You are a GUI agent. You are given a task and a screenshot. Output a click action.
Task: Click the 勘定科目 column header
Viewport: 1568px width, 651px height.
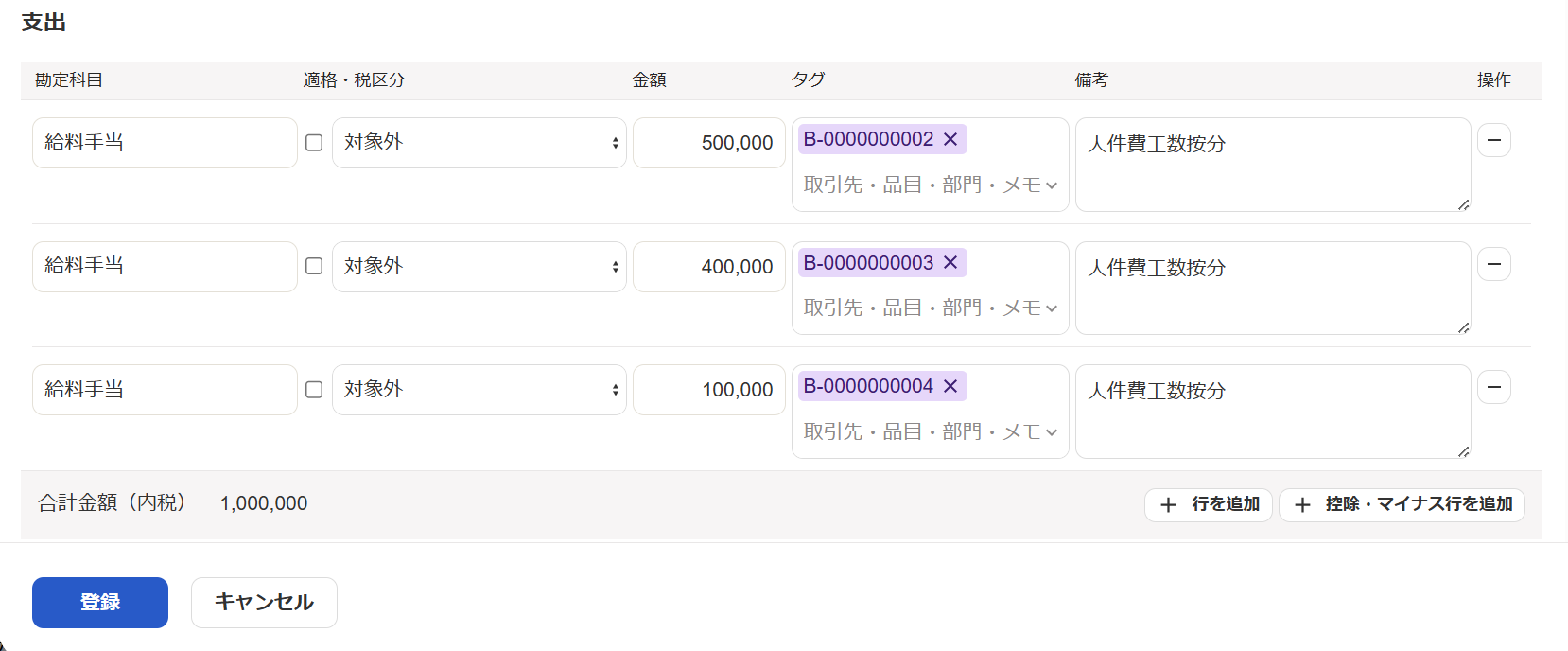point(69,80)
